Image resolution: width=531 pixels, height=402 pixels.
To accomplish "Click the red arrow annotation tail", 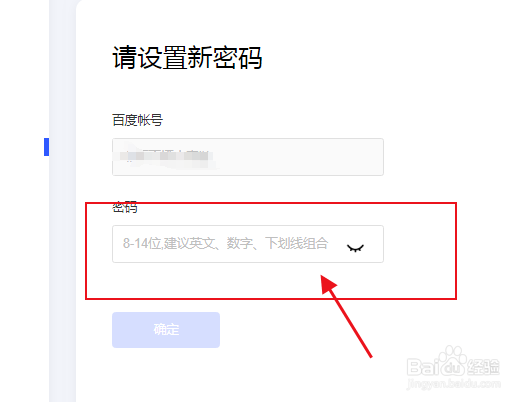I will [x=370, y=356].
